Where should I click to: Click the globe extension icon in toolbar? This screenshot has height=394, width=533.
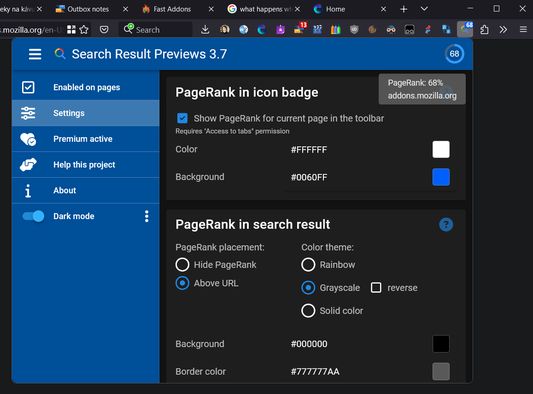(243, 30)
